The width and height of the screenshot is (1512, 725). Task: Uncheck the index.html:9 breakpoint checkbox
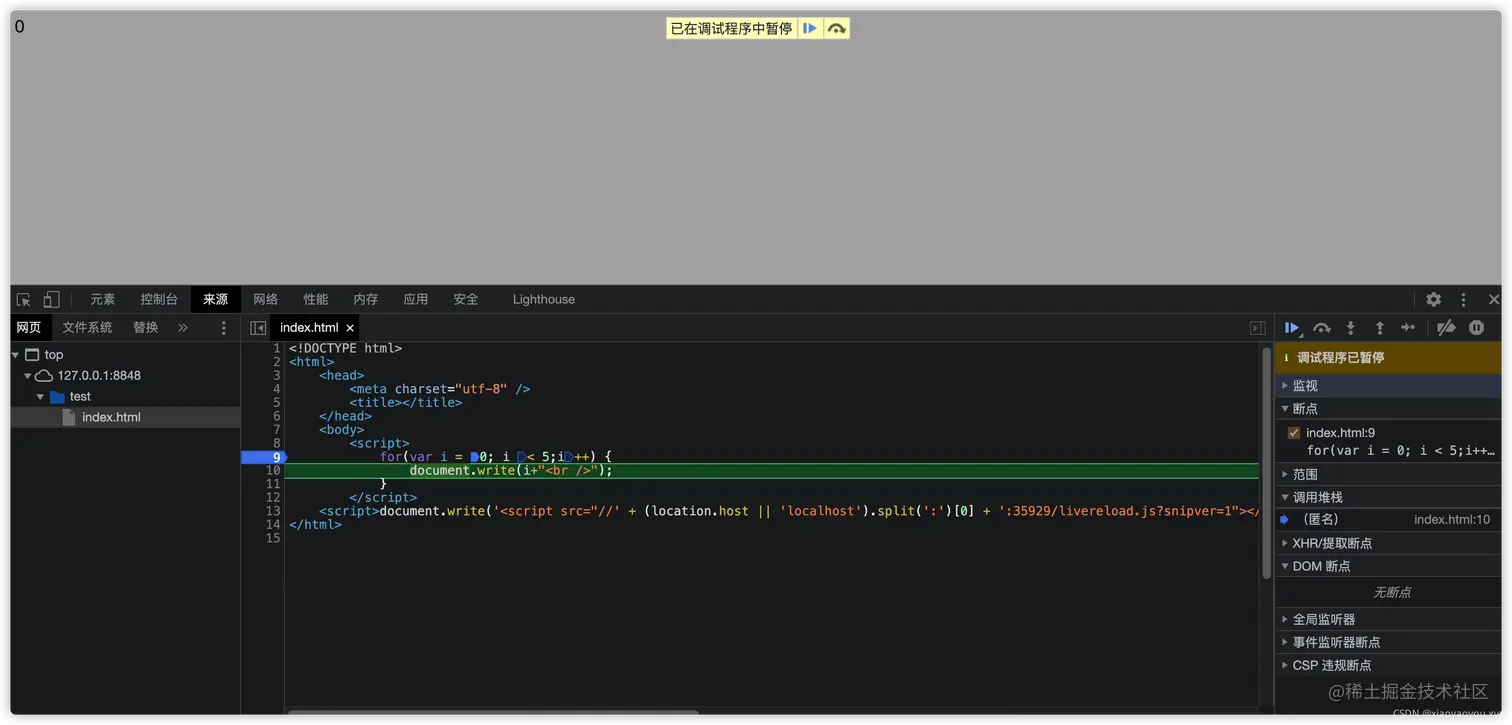tap(1293, 433)
